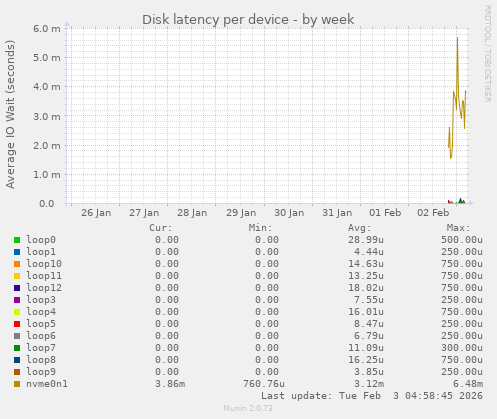Screen dimensions: 497x419
Task: Click nvme0n1 average value 3.12m
Action: tap(369, 384)
